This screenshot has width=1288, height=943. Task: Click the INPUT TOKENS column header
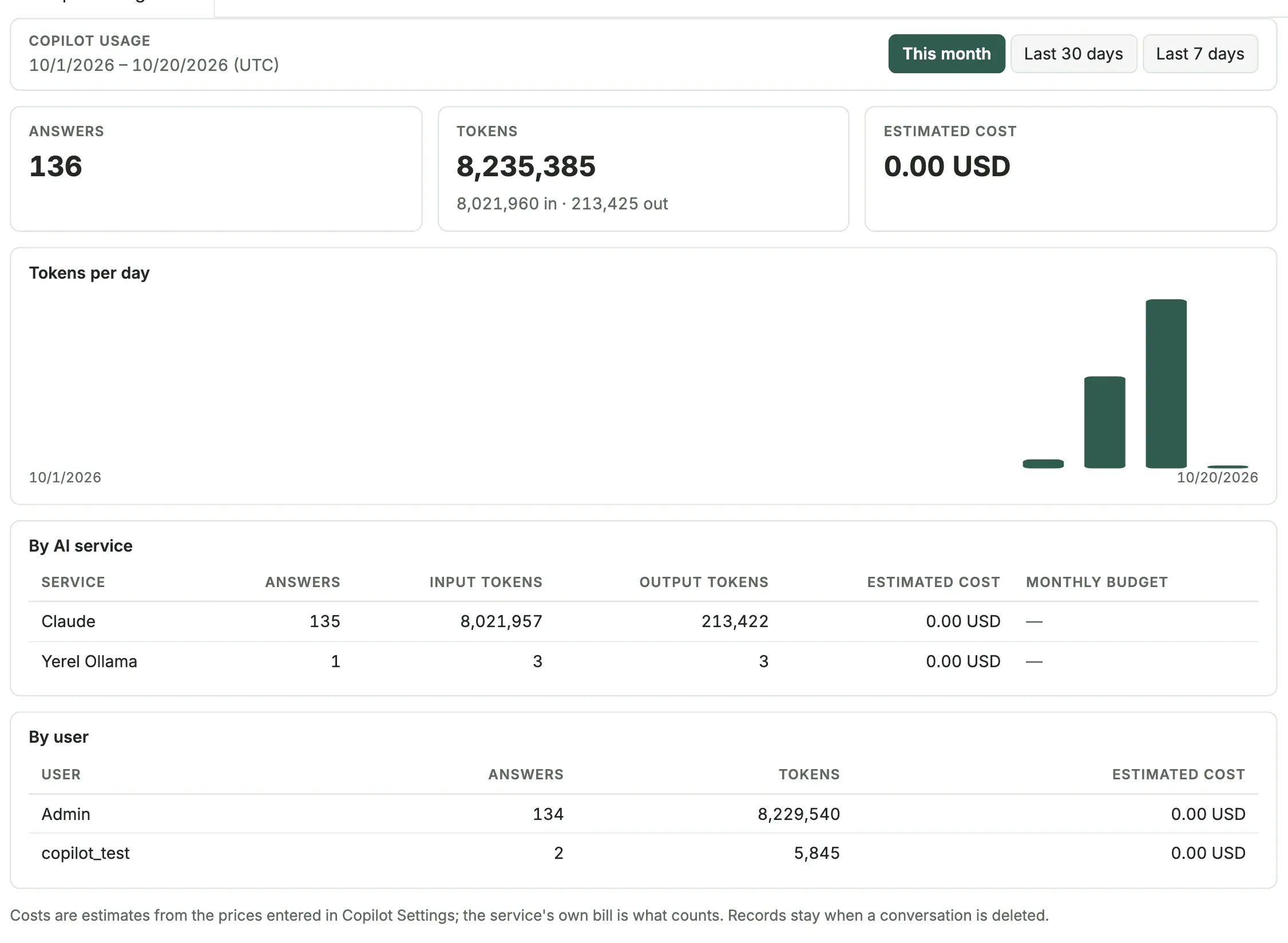coord(486,583)
